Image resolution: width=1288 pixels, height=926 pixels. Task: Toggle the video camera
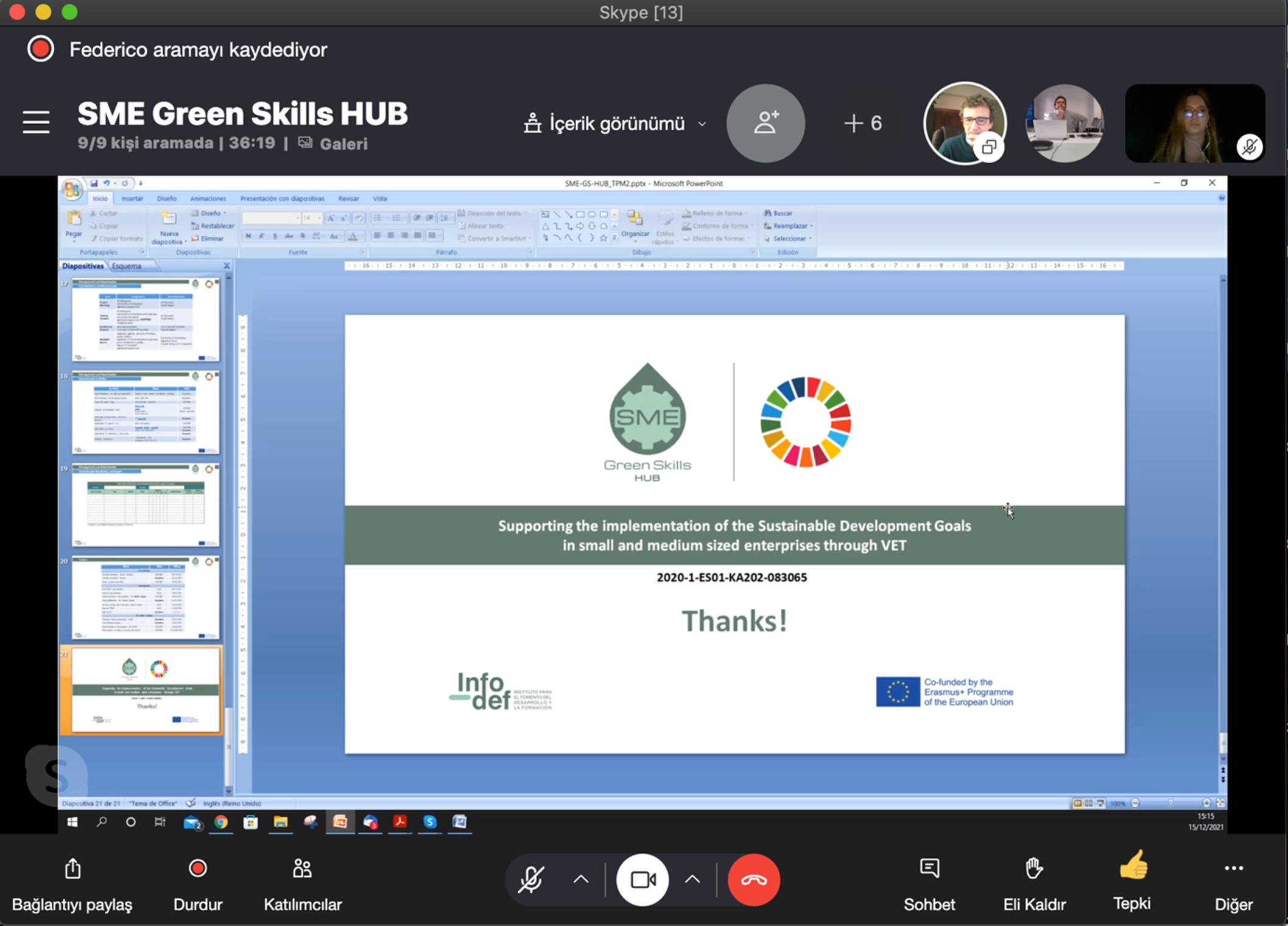tap(642, 880)
